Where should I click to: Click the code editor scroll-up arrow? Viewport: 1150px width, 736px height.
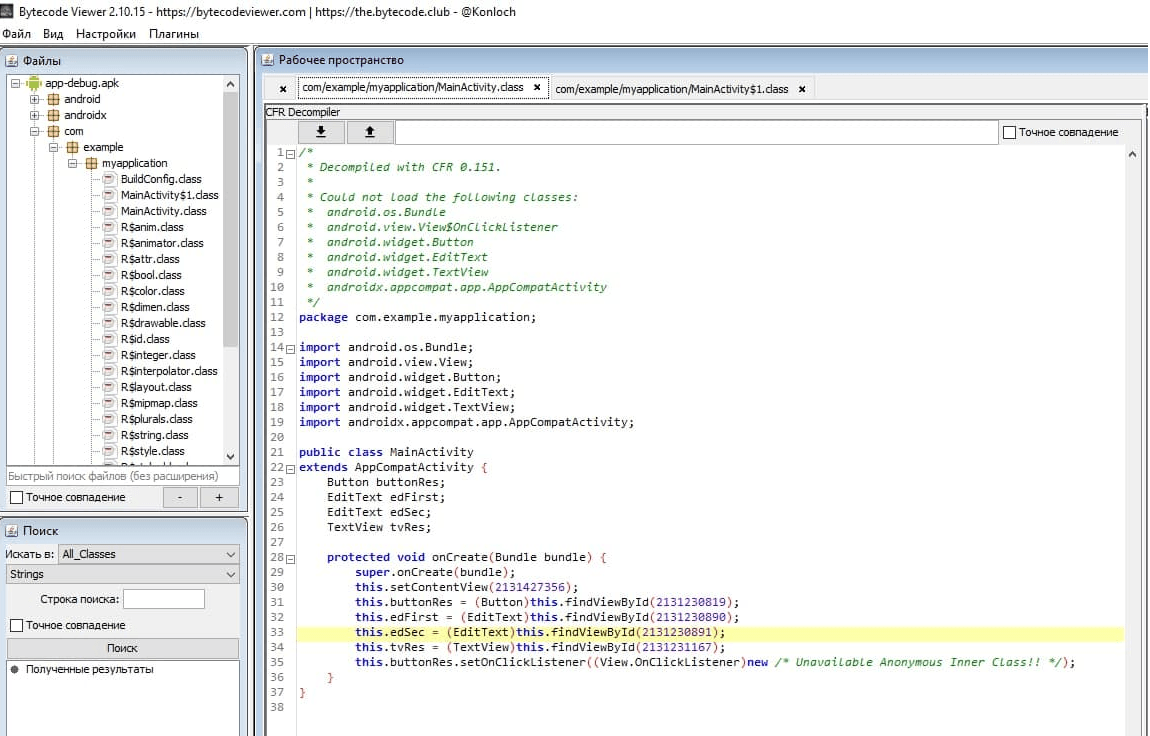(1132, 154)
